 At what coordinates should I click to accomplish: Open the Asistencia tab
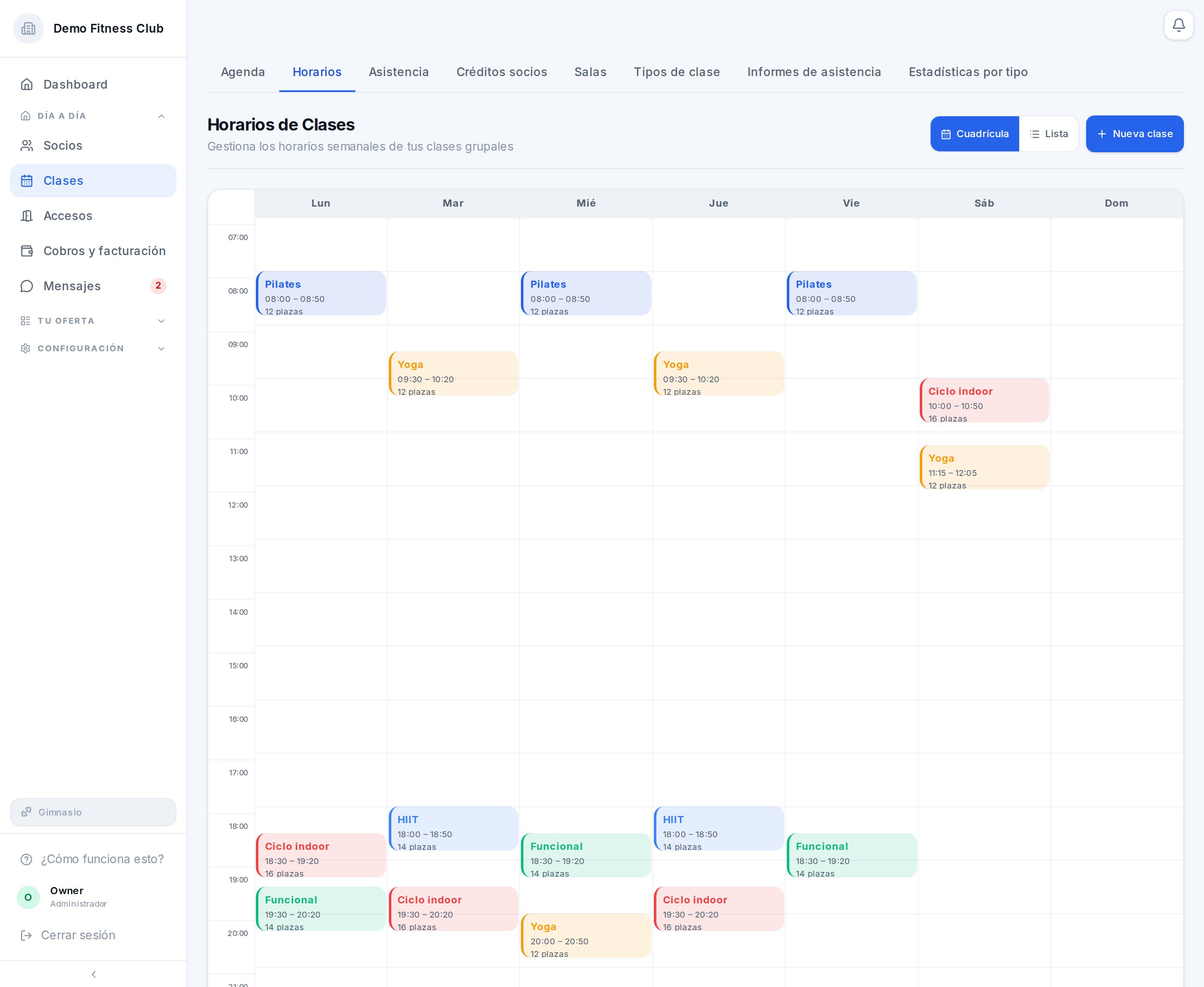tap(399, 72)
